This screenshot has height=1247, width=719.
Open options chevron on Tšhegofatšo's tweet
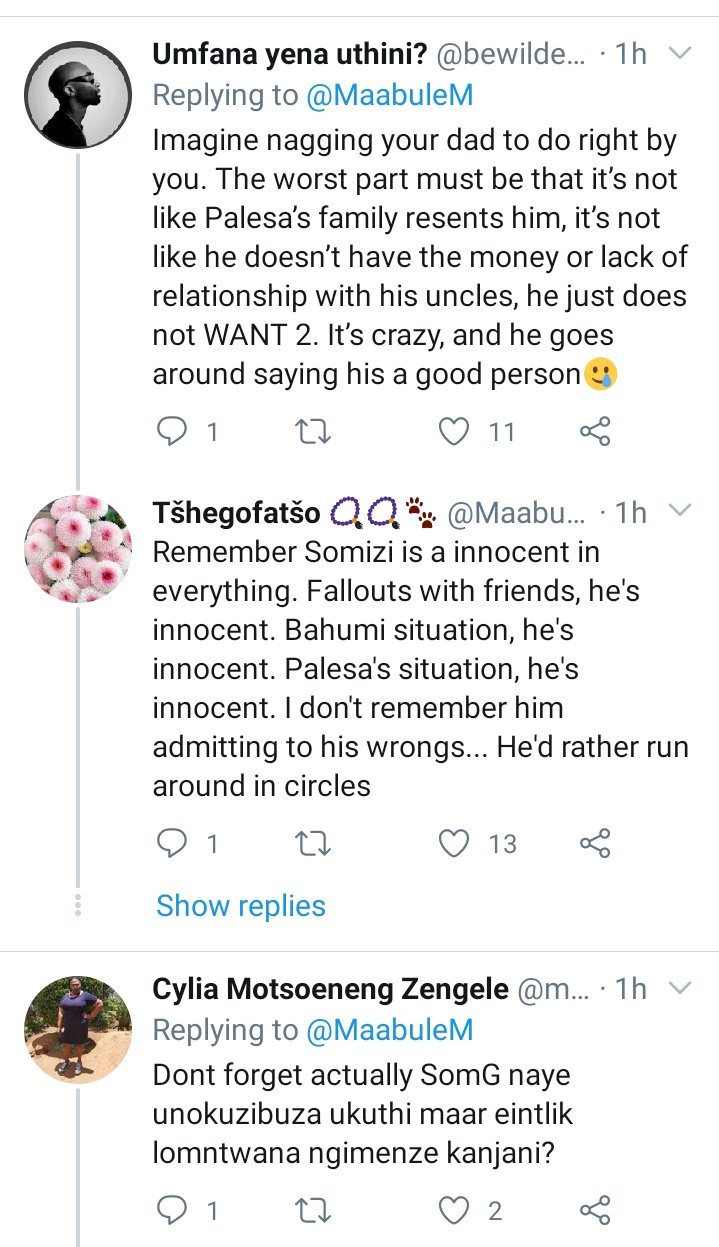pos(679,511)
